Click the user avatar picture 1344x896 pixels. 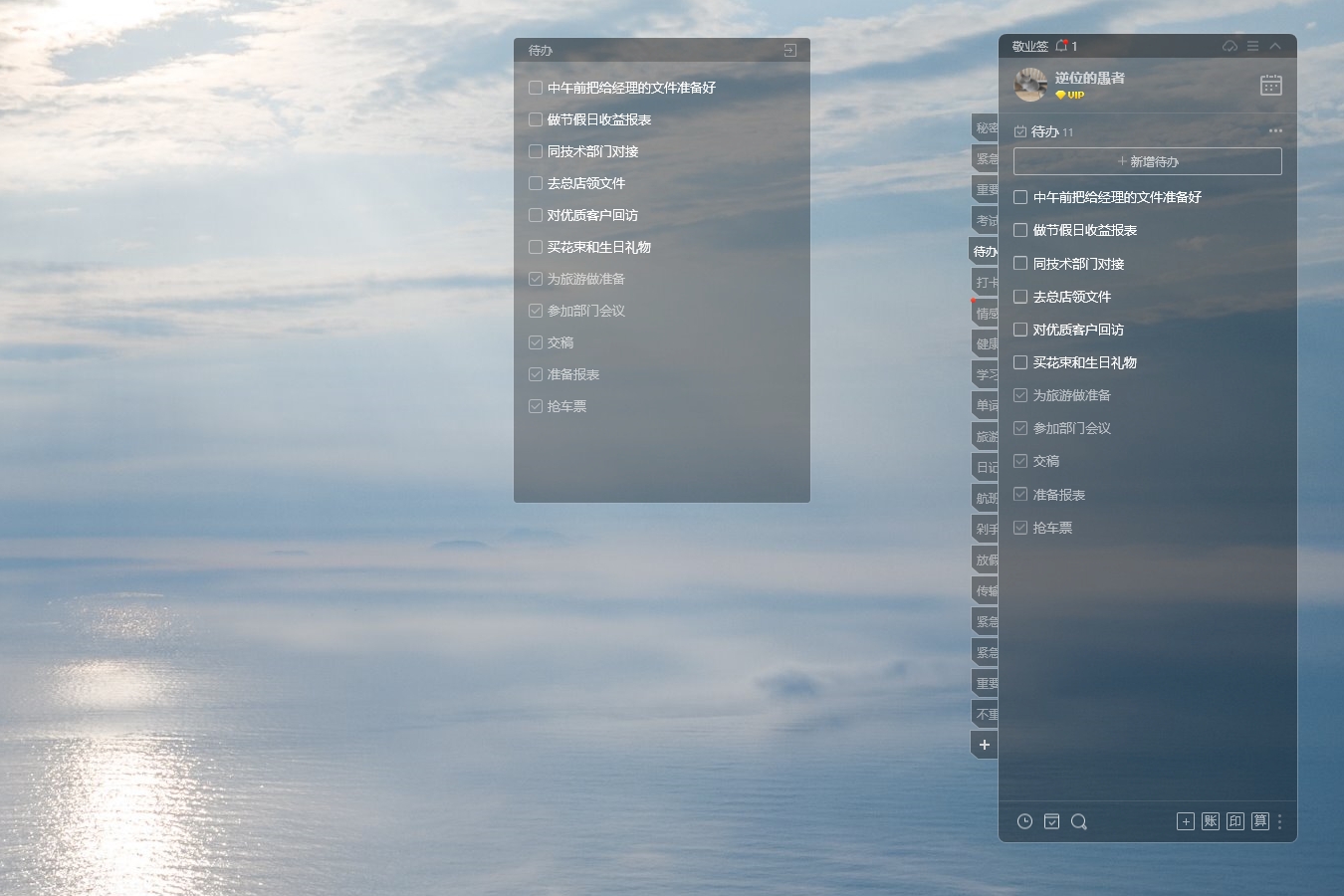click(x=1030, y=85)
